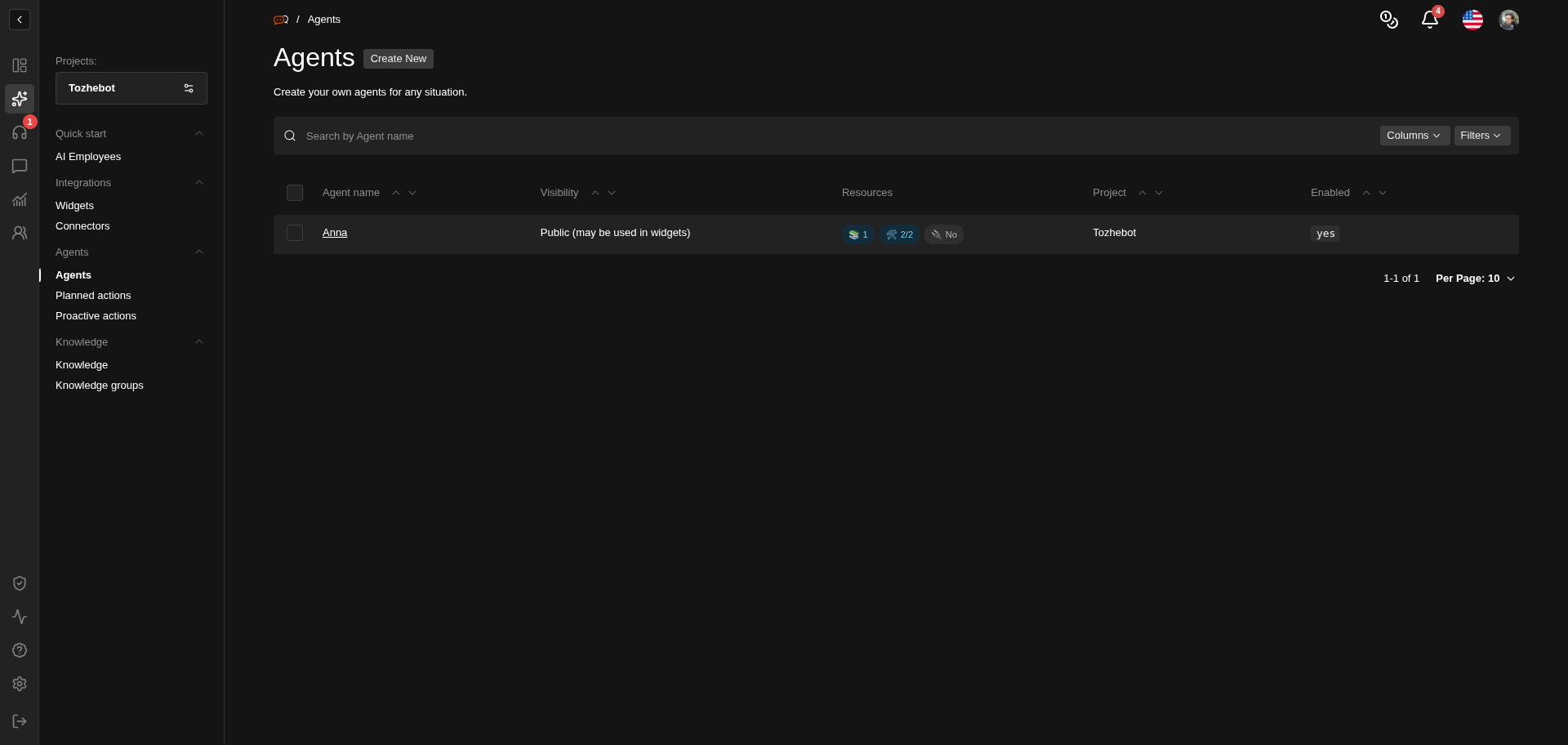1568x745 pixels.
Task: Open Planned actions page
Action: (93, 296)
